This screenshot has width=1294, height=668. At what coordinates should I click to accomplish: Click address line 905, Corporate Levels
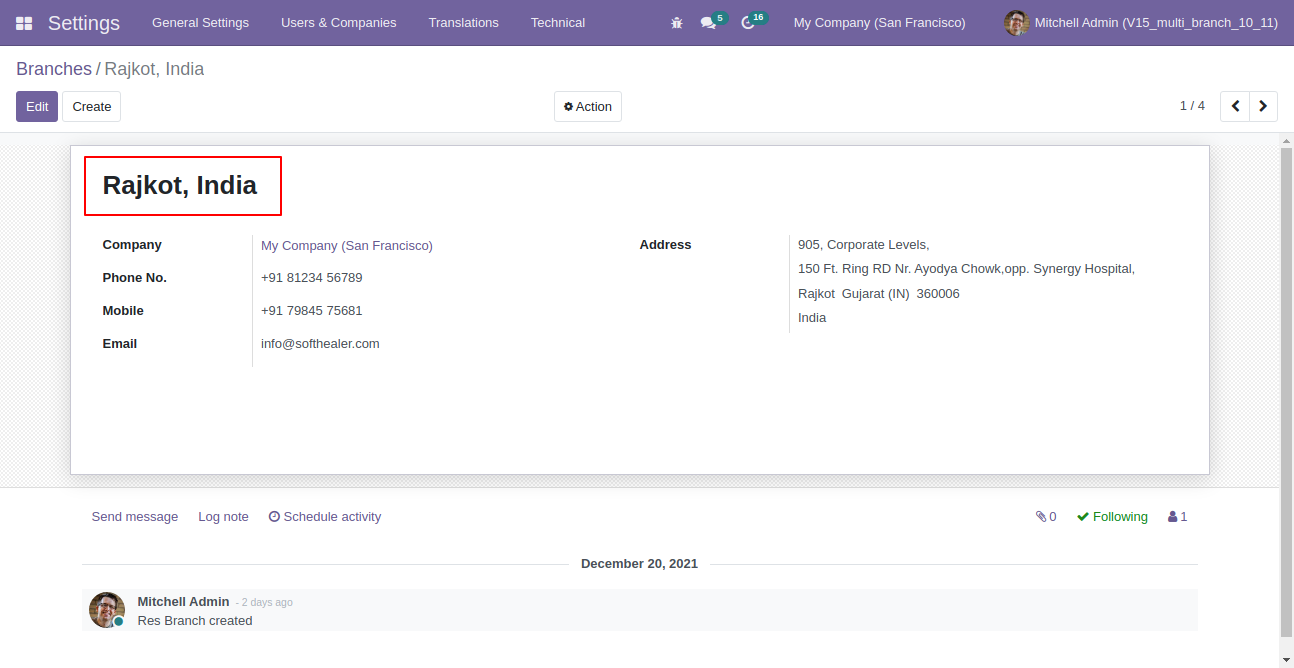click(864, 245)
